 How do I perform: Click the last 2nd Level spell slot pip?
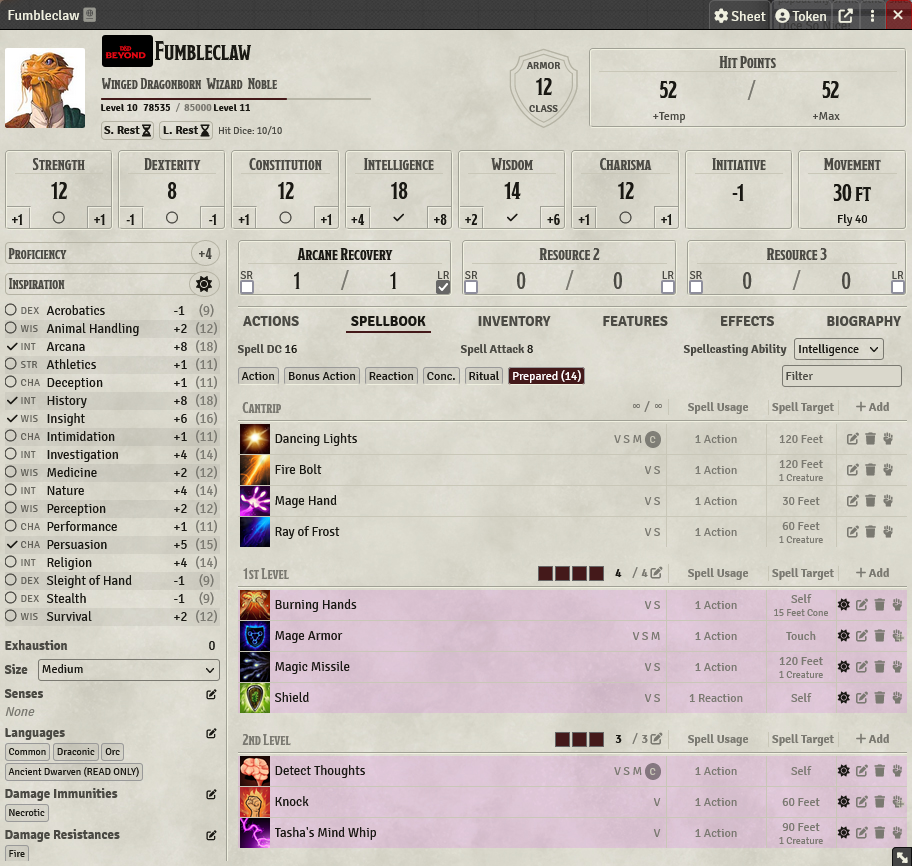[x=596, y=739]
